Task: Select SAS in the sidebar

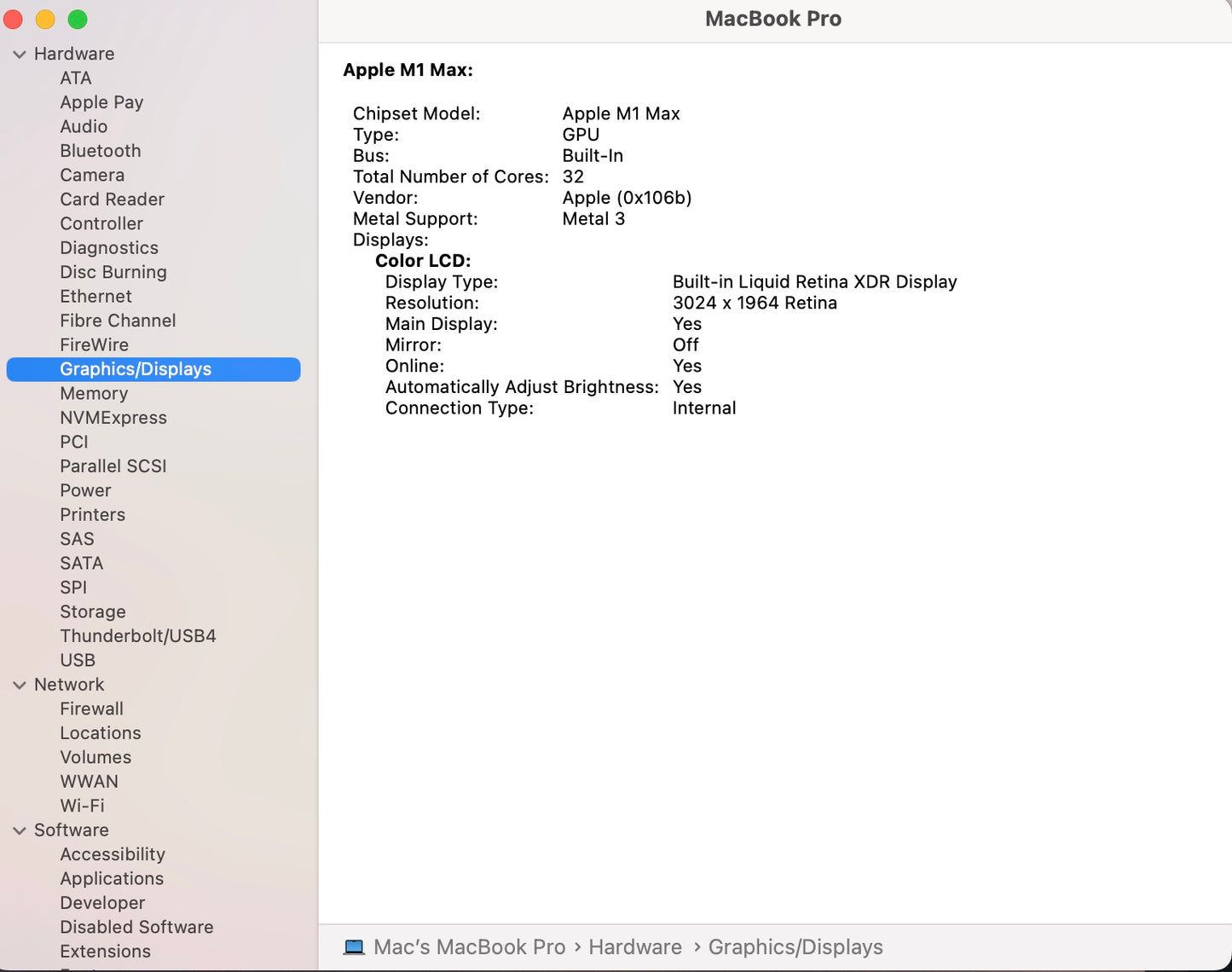Action: pyautogui.click(x=77, y=540)
